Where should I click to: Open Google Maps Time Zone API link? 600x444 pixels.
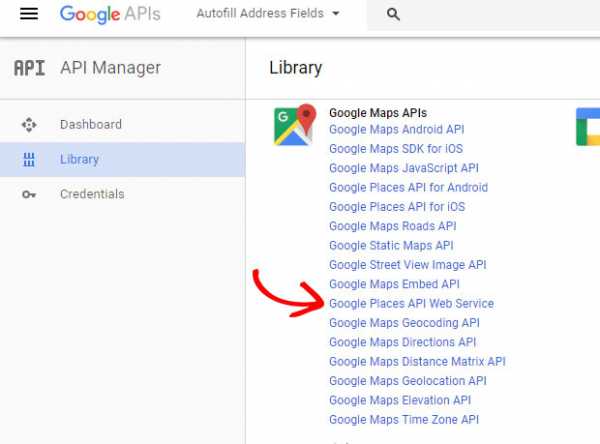click(403, 420)
